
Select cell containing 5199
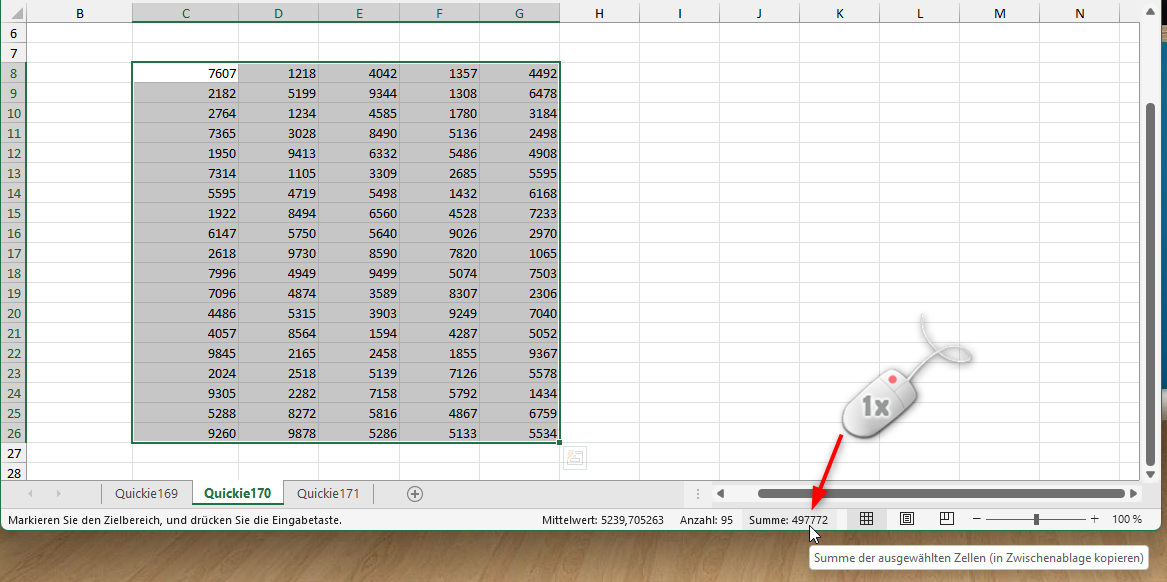pos(278,93)
